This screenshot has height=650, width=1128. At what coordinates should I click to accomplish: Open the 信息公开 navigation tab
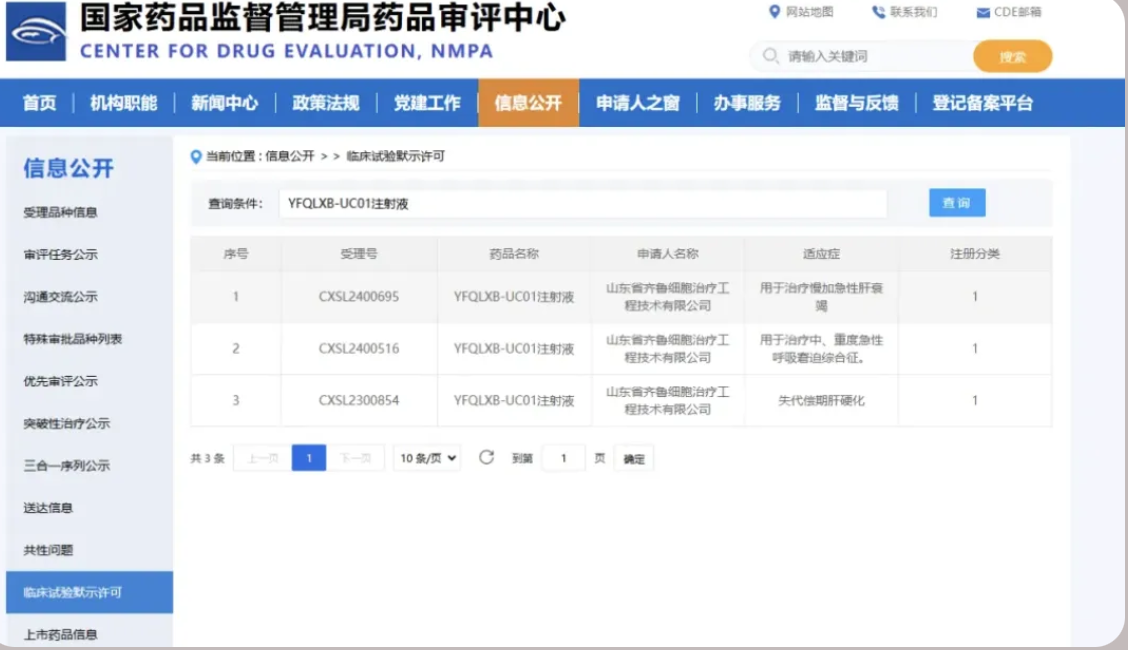[528, 103]
